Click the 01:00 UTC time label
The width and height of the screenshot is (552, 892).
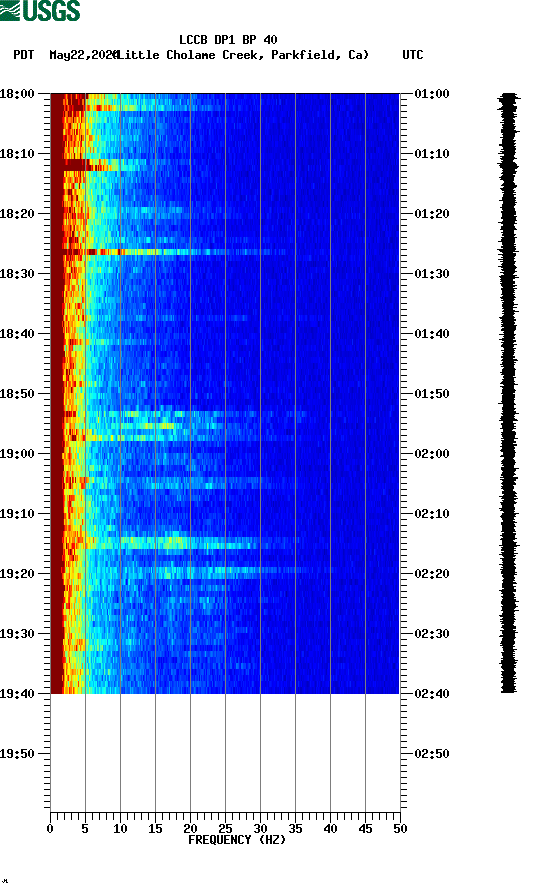click(x=432, y=93)
